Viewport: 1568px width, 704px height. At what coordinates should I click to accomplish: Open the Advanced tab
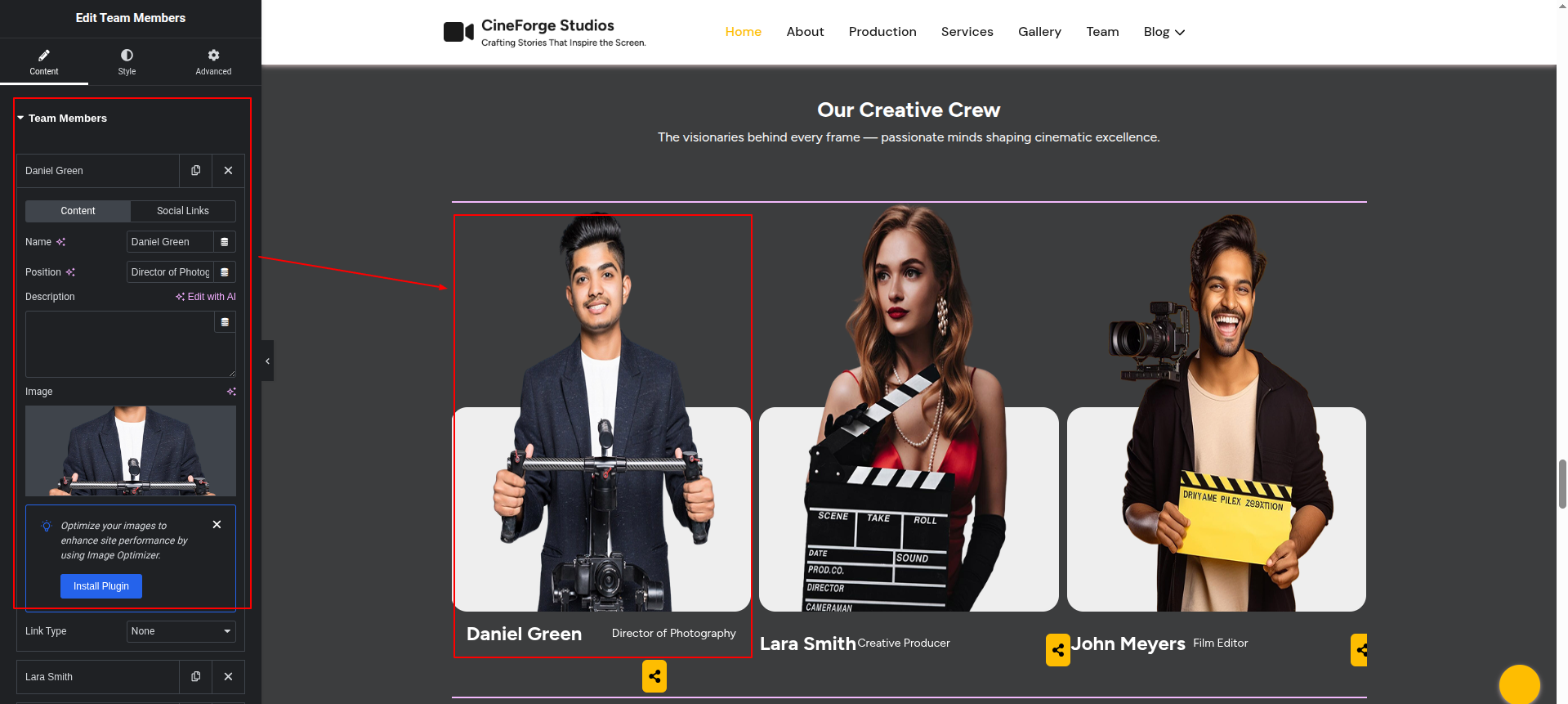(x=213, y=61)
